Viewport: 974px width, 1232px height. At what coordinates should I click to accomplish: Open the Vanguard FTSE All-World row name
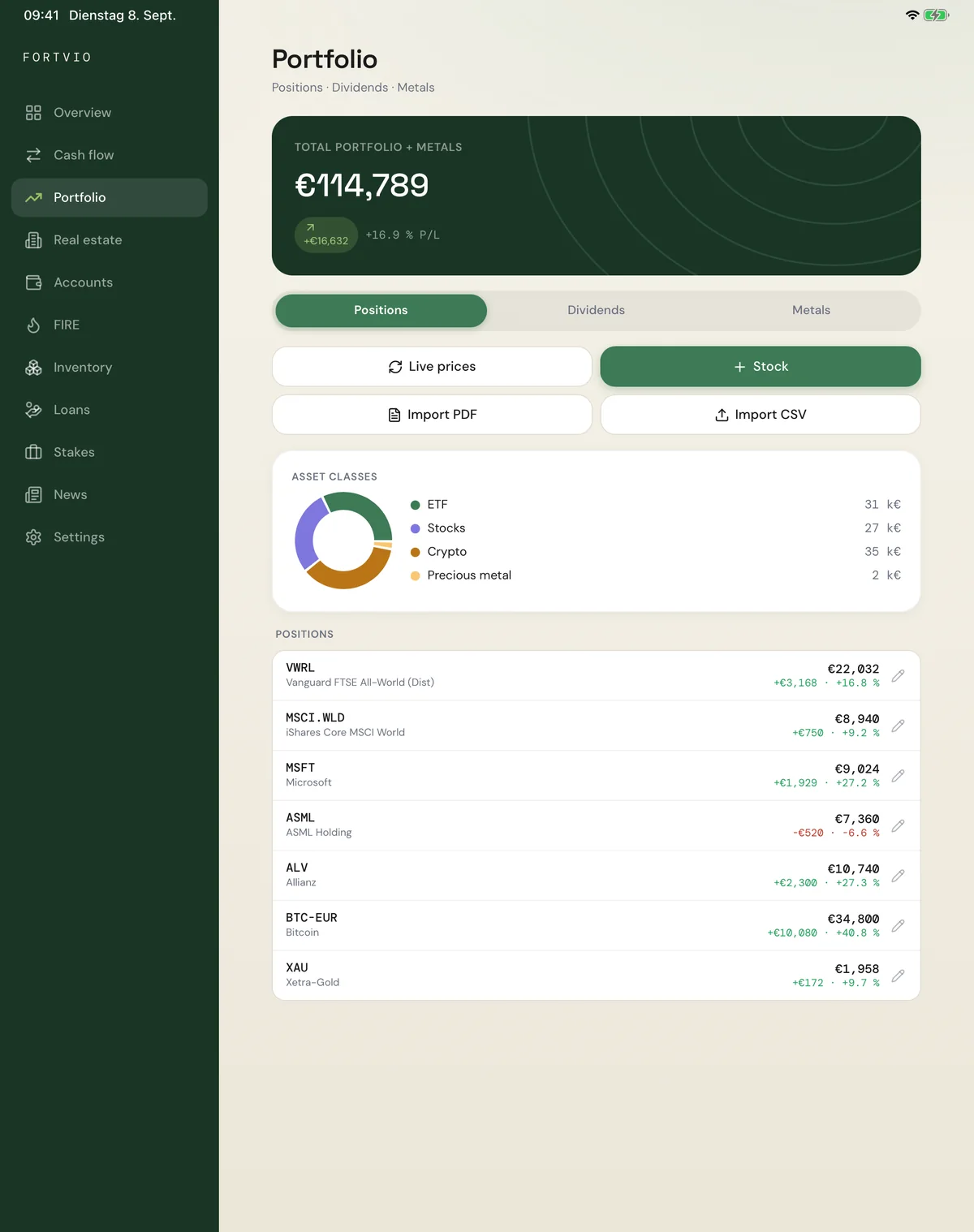[x=360, y=683]
